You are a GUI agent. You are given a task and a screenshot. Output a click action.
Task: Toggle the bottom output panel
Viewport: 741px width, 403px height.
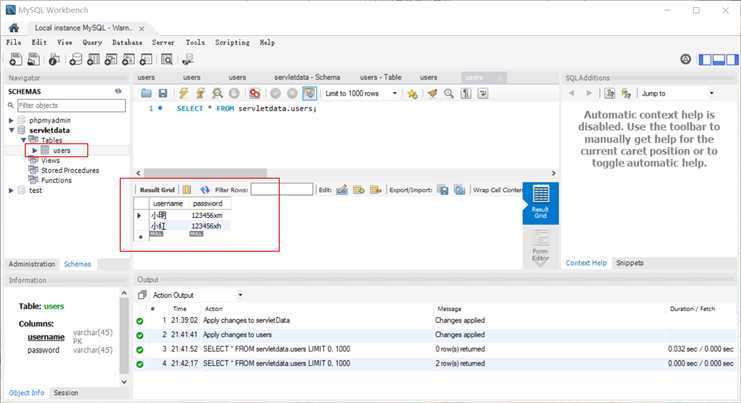click(x=719, y=60)
